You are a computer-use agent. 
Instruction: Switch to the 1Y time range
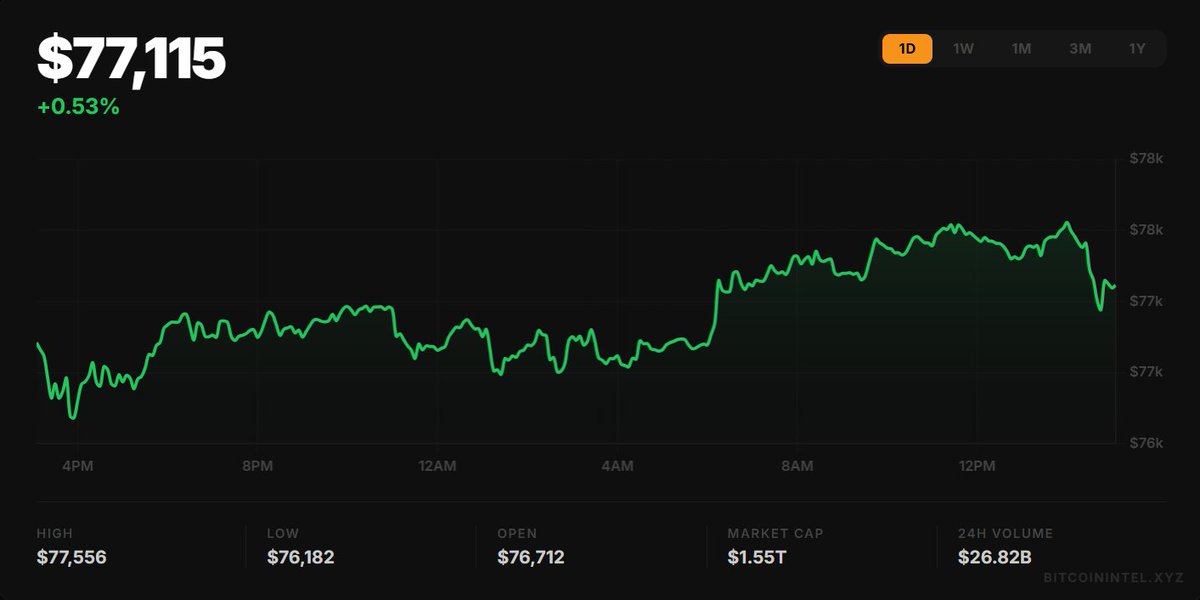(x=1137, y=49)
